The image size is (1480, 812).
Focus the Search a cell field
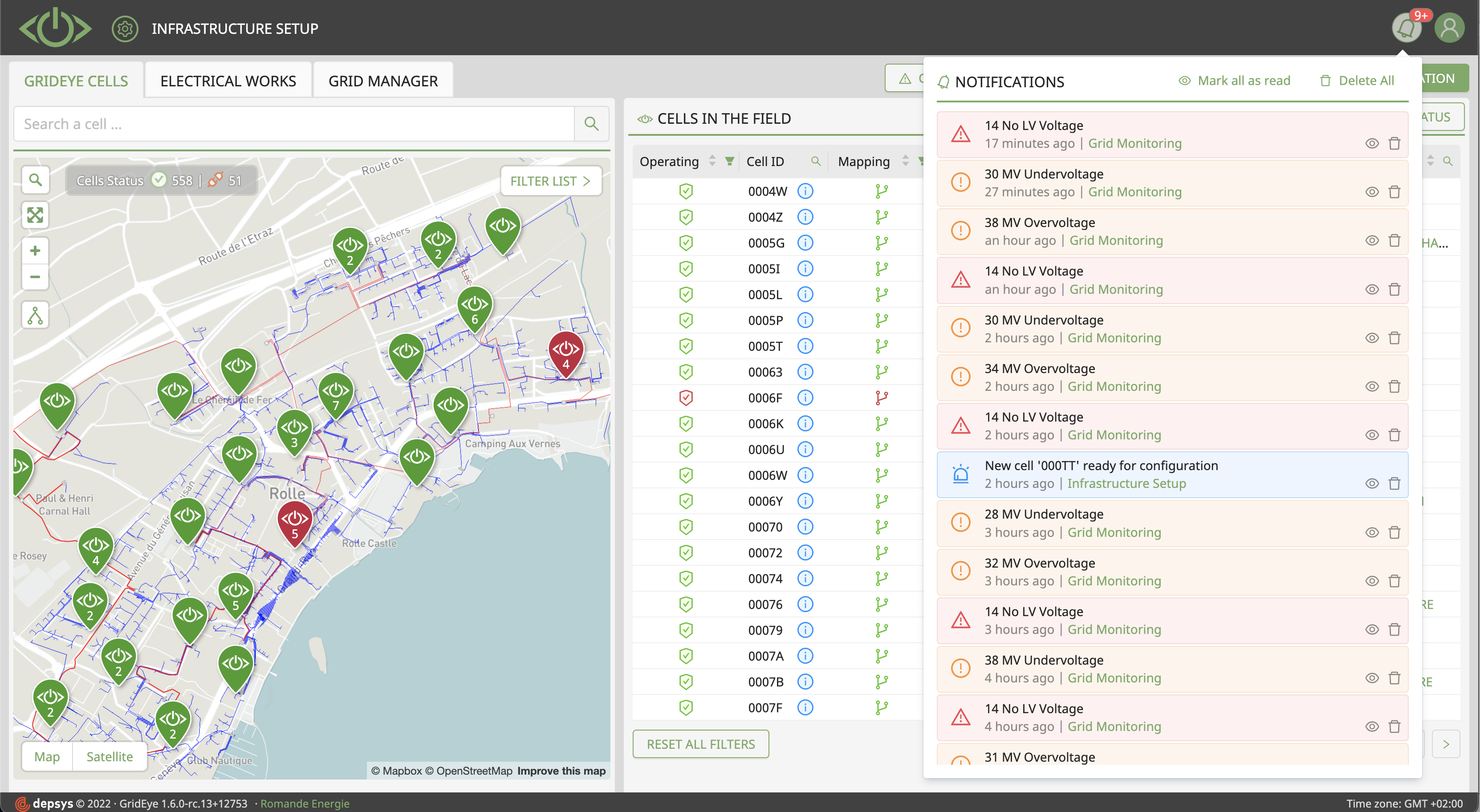click(x=293, y=124)
